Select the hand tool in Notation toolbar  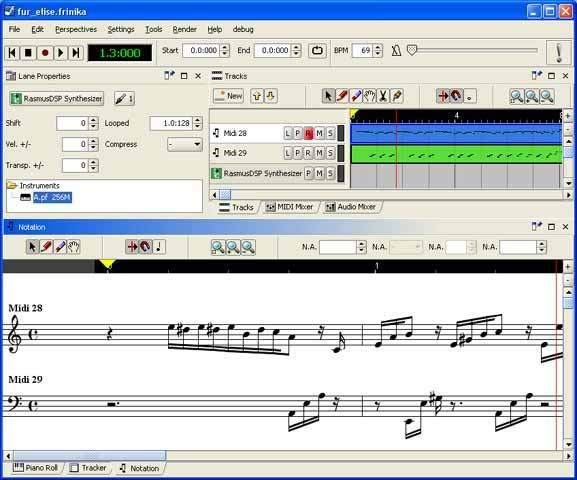click(74, 247)
